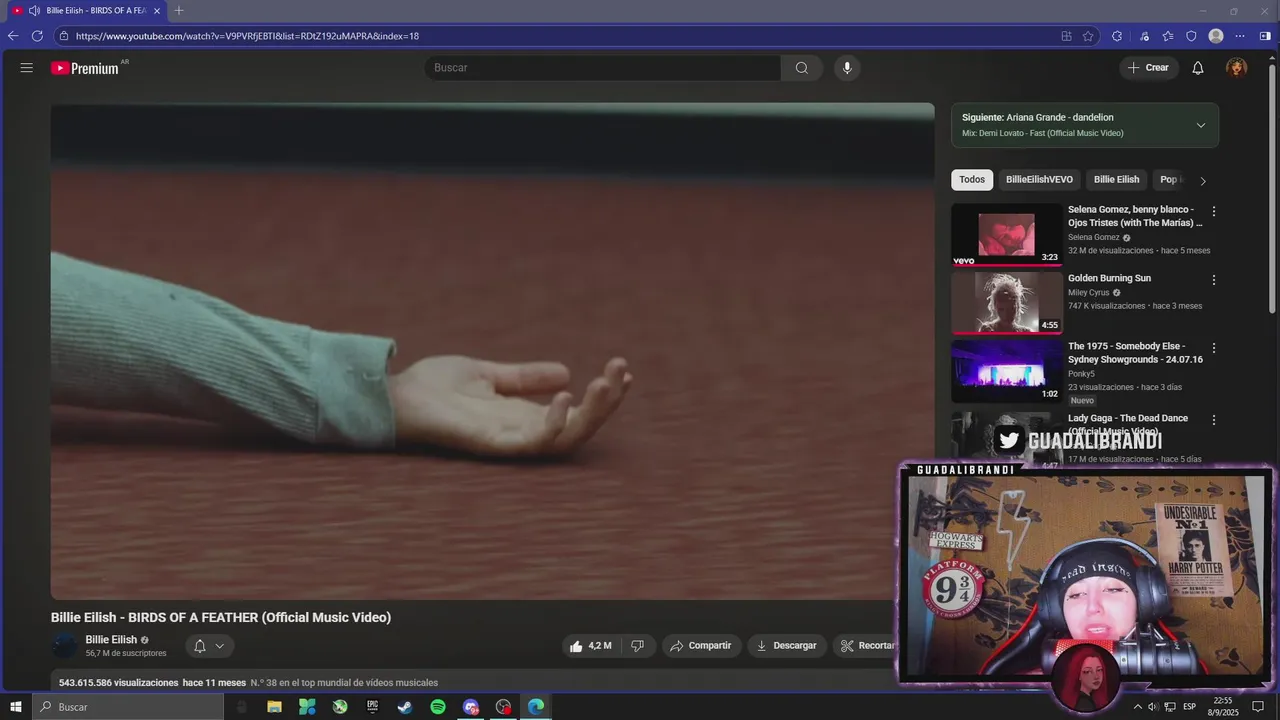Click the Descargar button
This screenshot has width=1280, height=720.
tap(787, 646)
